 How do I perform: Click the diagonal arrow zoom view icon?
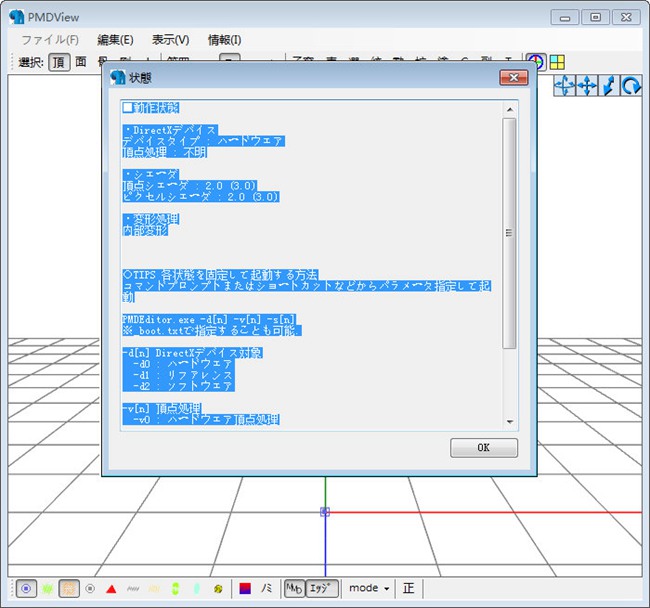[609, 86]
